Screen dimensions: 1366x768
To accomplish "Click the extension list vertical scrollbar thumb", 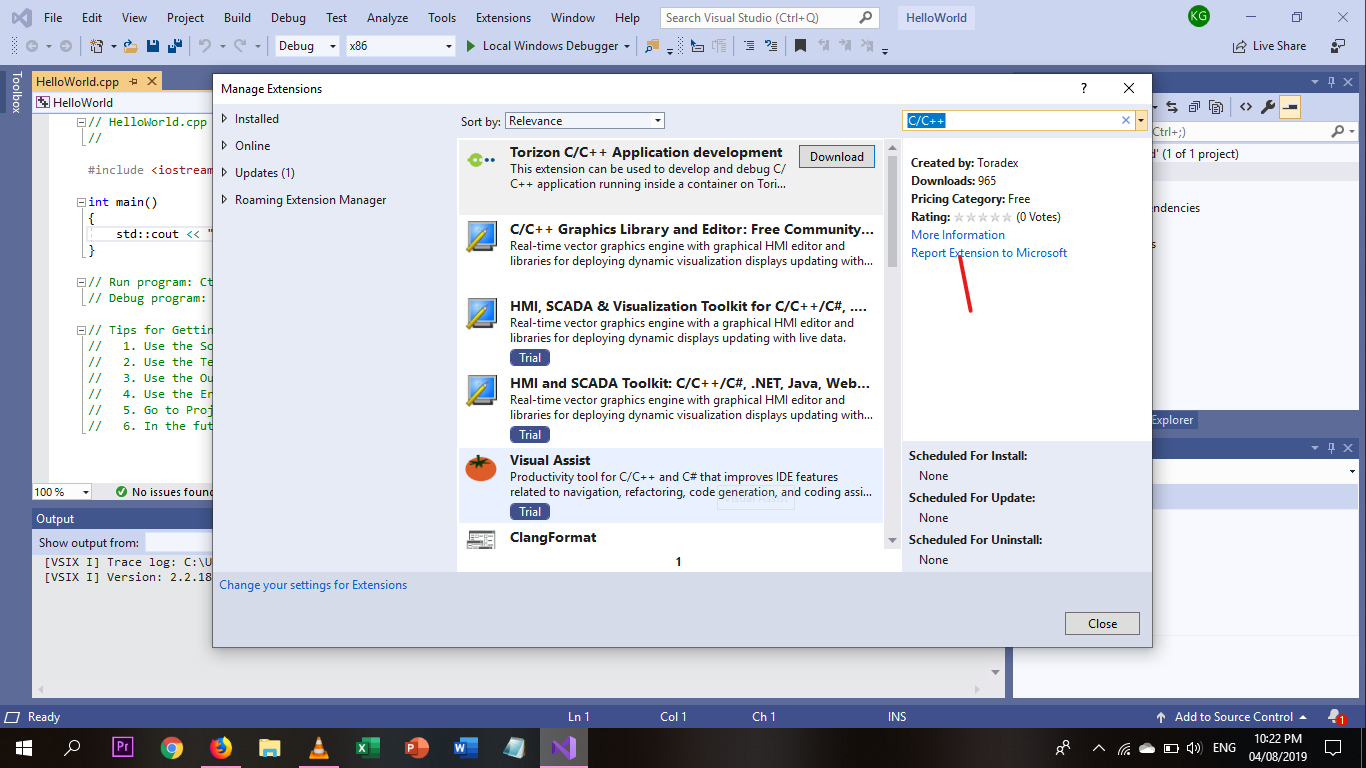I will [x=892, y=211].
